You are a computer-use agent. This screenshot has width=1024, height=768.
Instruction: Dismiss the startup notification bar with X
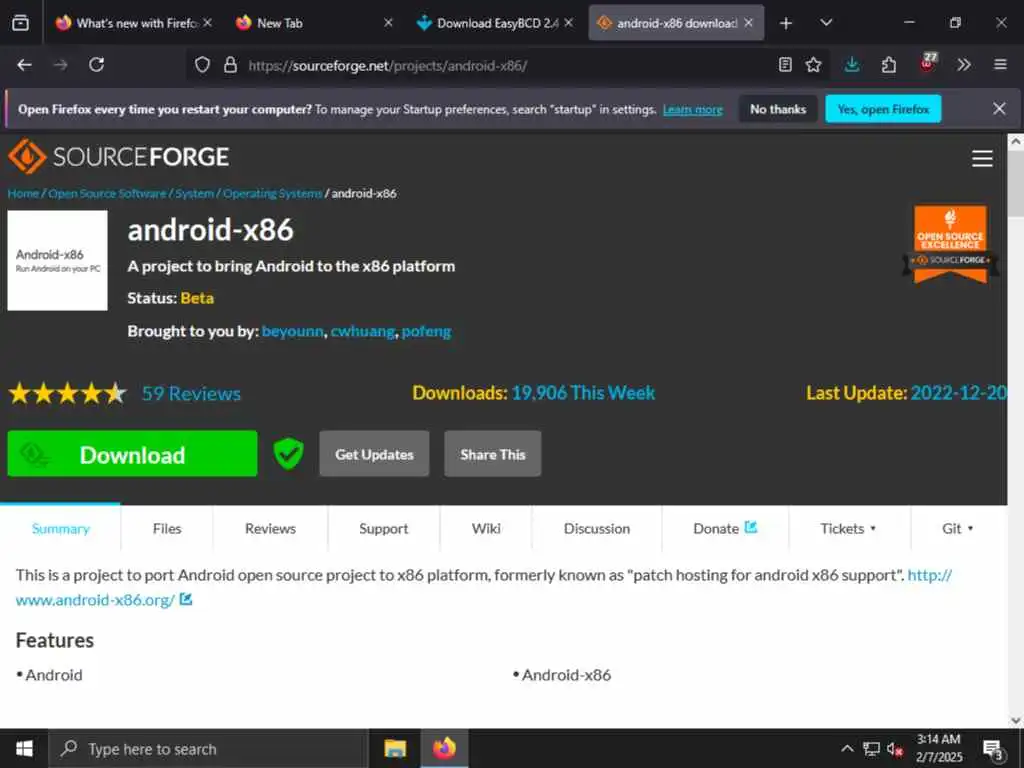click(999, 108)
